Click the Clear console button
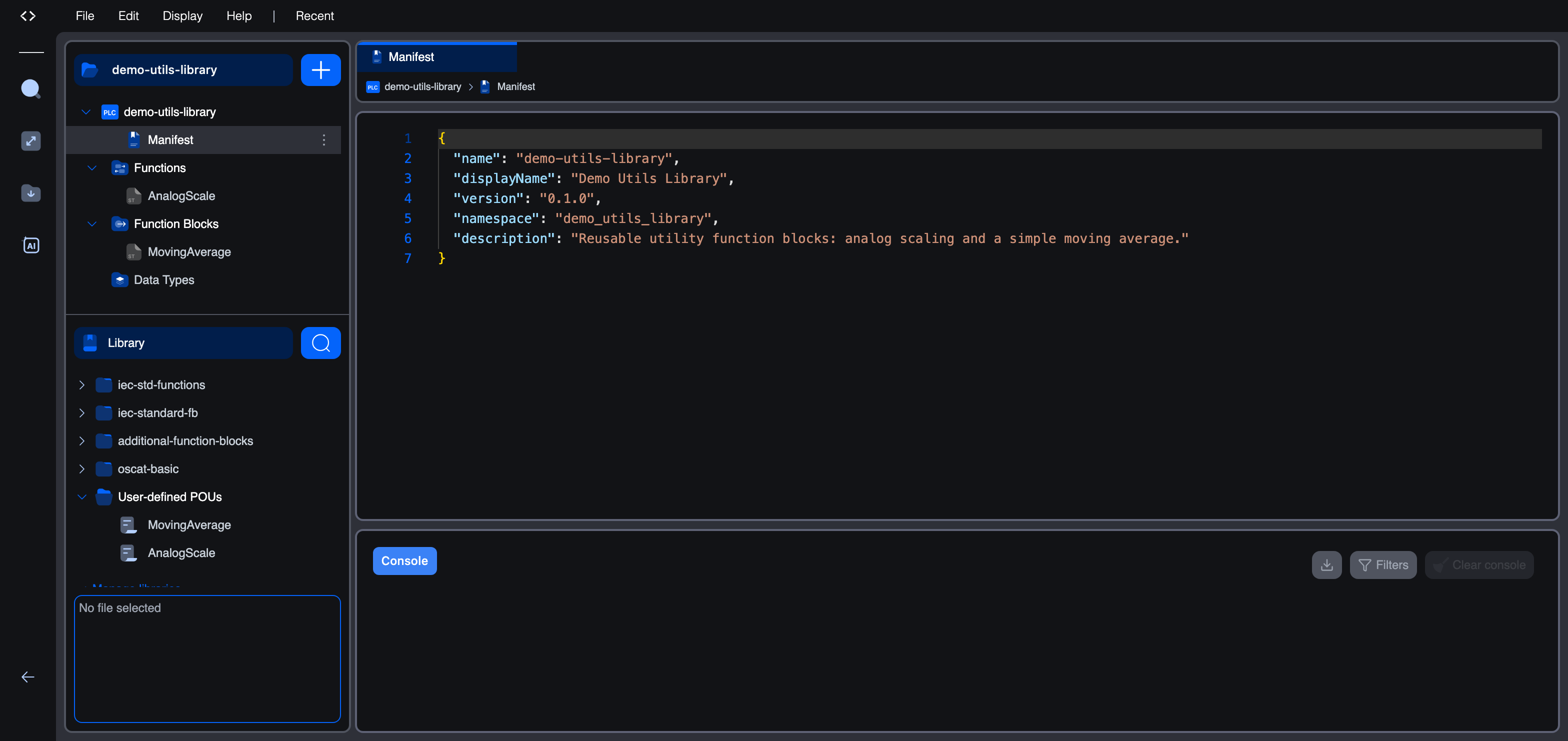Screen dimensions: 1568x741 [x=1479, y=565]
